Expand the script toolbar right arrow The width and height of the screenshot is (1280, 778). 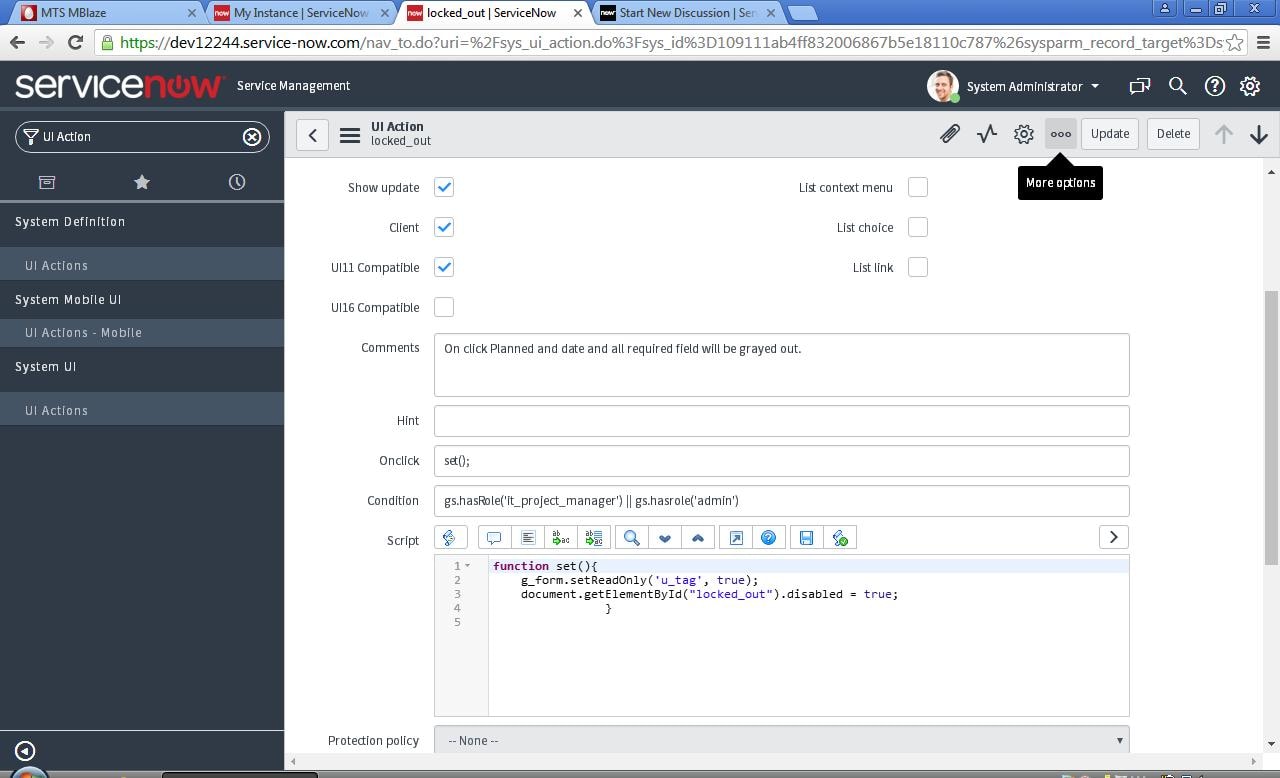tap(1114, 538)
